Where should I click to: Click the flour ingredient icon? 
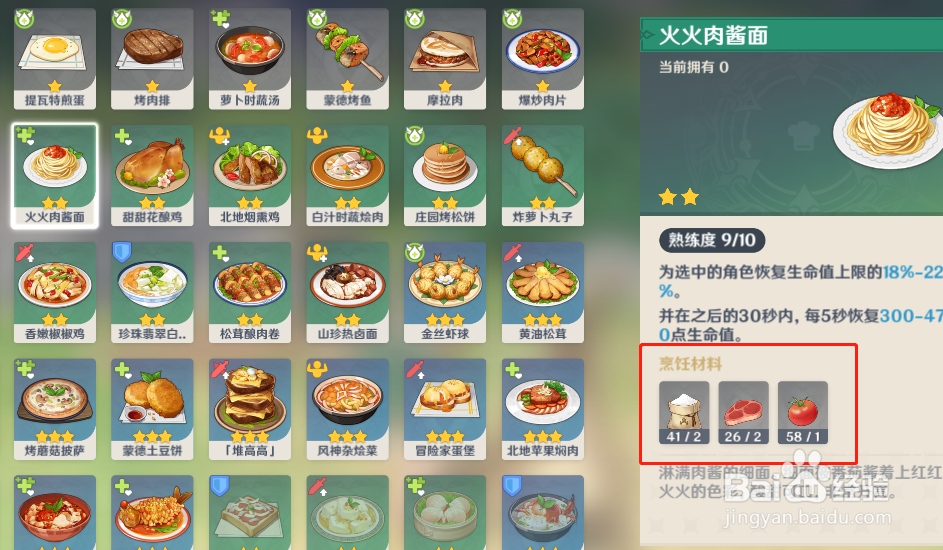point(684,412)
